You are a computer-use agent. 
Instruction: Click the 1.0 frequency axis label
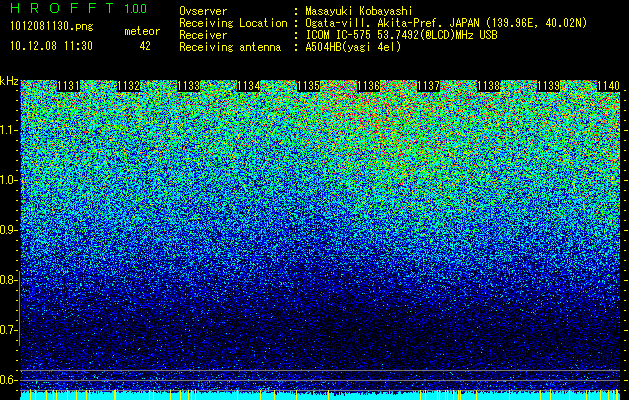click(x=8, y=181)
